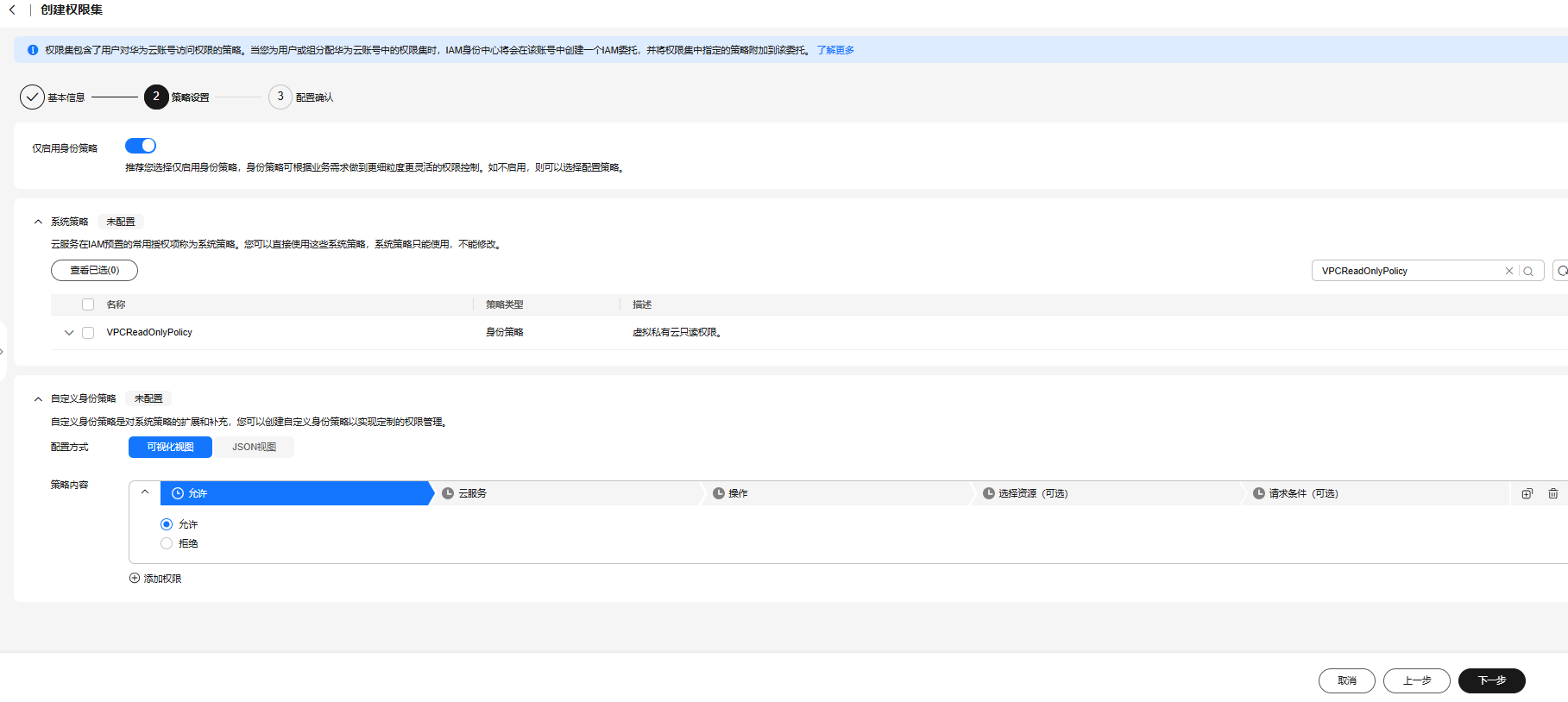Collapse the 系统策略 section
The width and height of the screenshot is (1568, 702).
click(38, 222)
